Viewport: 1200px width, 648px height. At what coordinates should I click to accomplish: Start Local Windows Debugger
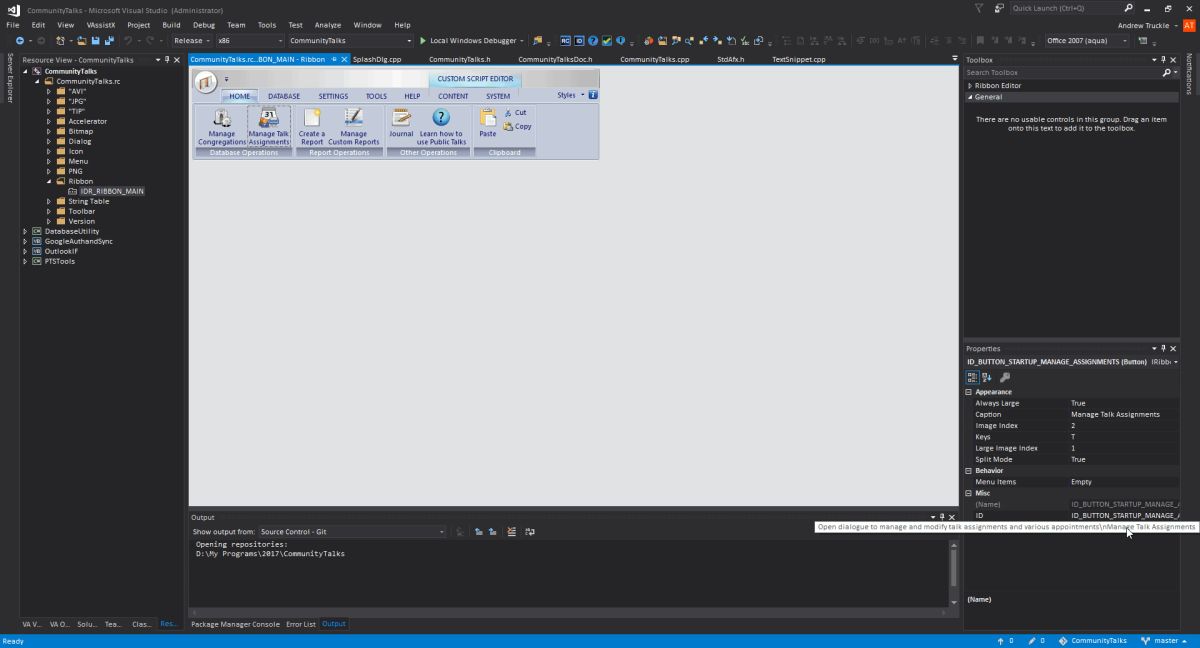(x=472, y=41)
